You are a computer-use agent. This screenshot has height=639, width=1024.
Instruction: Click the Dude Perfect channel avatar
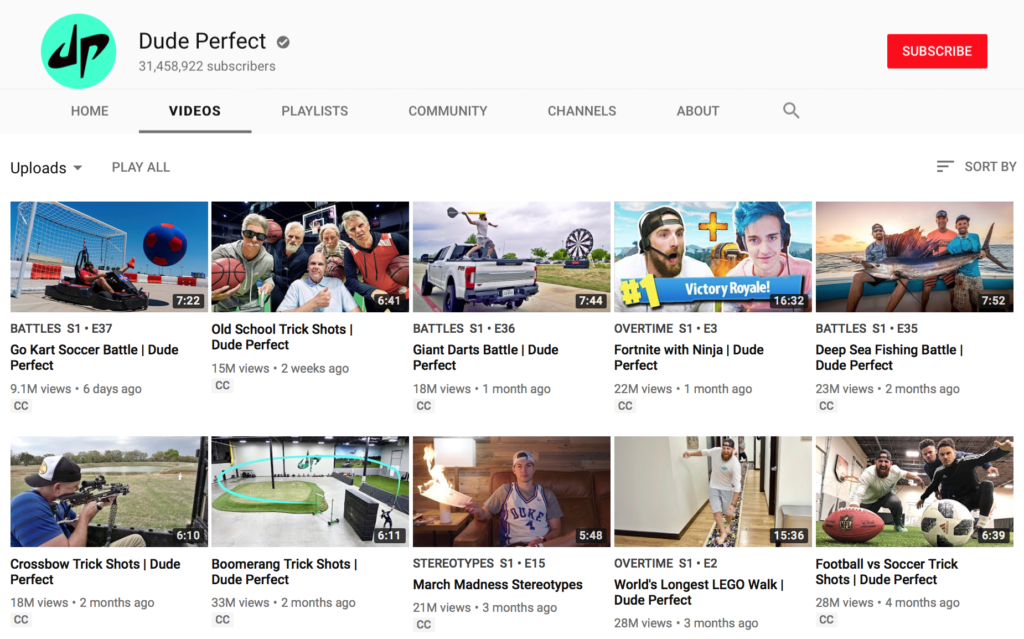(78, 50)
